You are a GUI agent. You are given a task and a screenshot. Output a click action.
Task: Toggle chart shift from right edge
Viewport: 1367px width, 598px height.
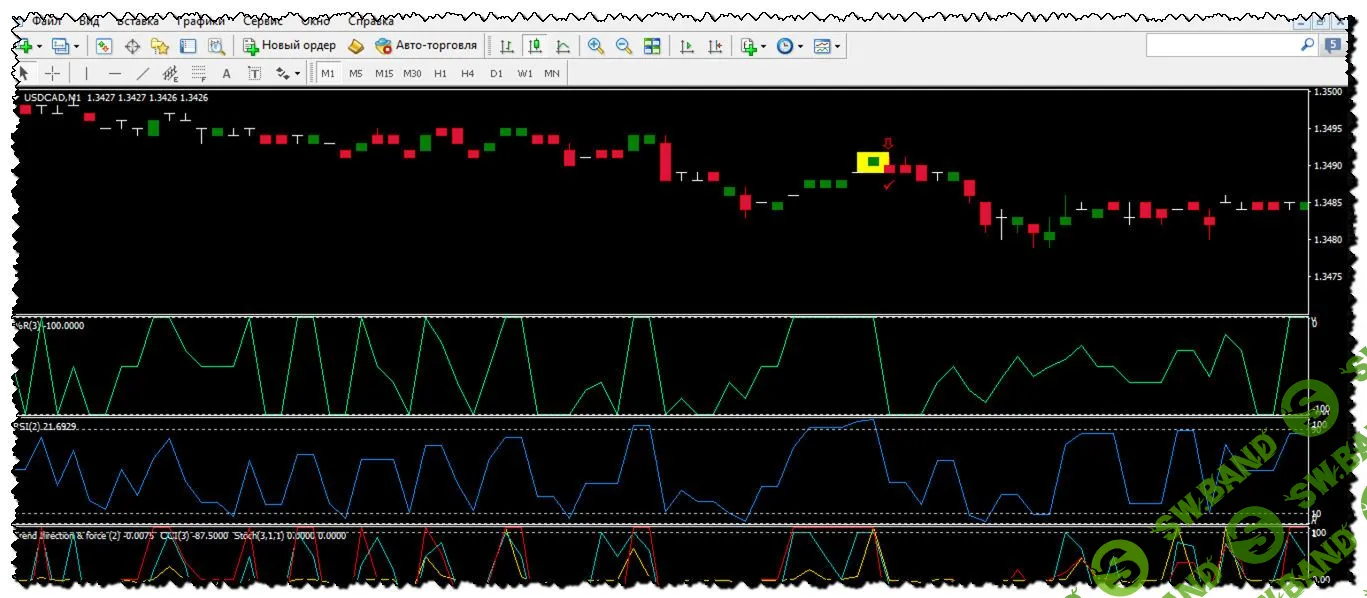[x=715, y=45]
